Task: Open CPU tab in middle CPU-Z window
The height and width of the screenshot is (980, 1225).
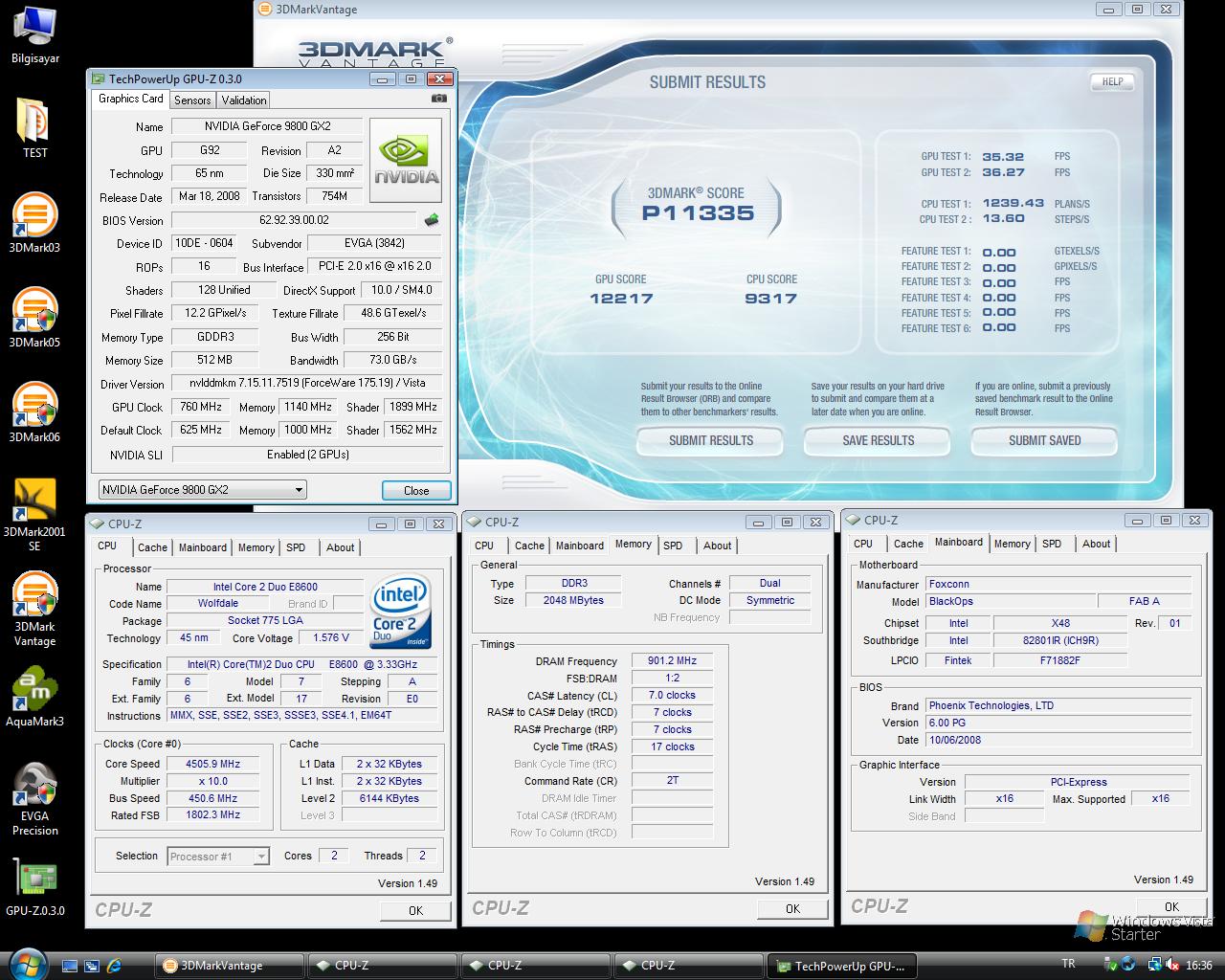Action: [484, 546]
